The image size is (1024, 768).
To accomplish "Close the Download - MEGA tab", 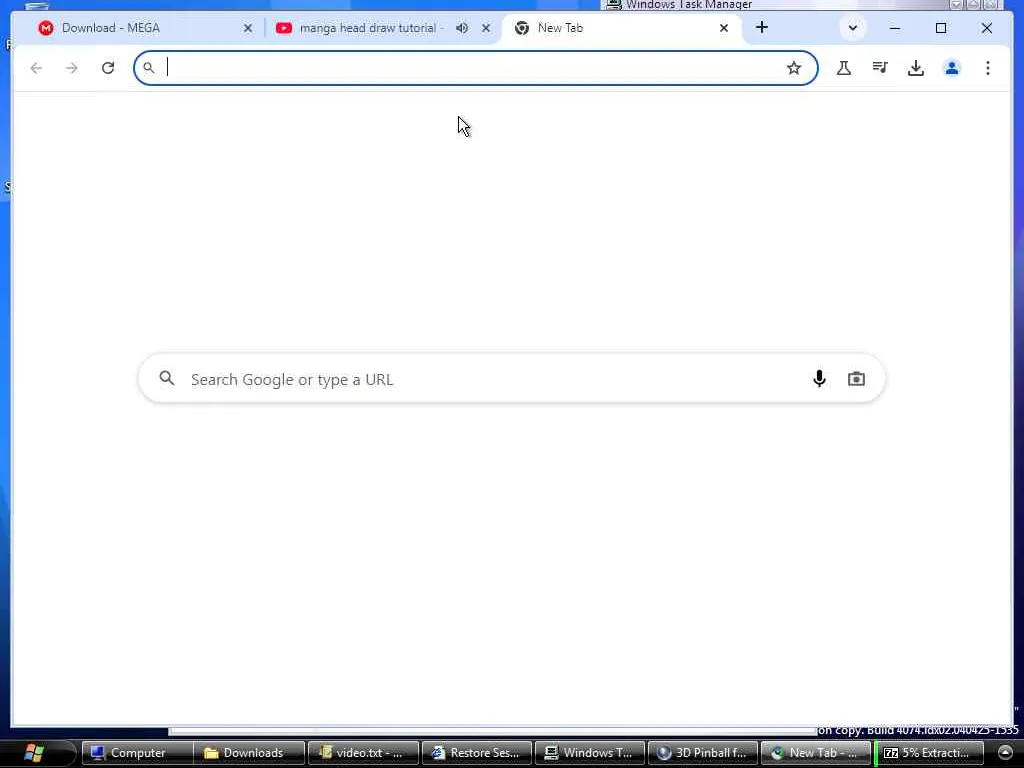I will point(248,28).
